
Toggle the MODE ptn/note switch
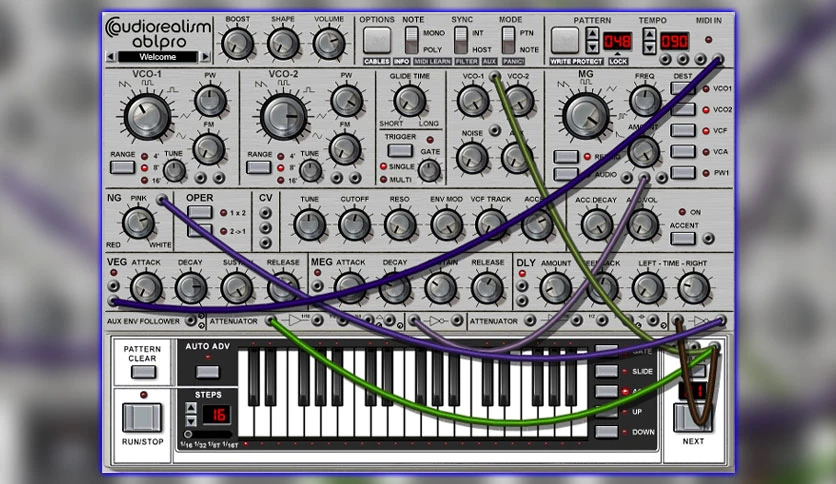(509, 41)
